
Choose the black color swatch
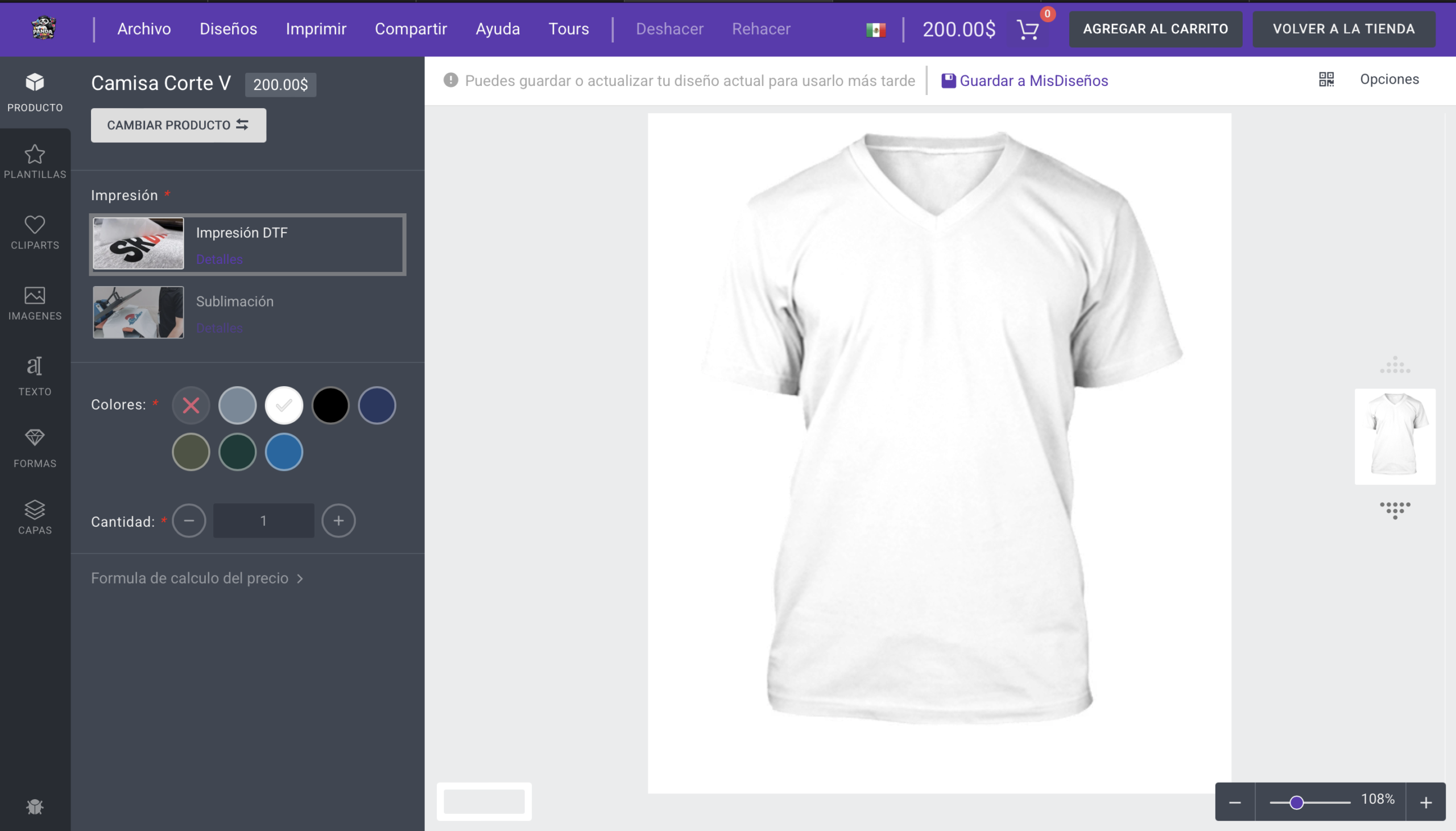[330, 405]
